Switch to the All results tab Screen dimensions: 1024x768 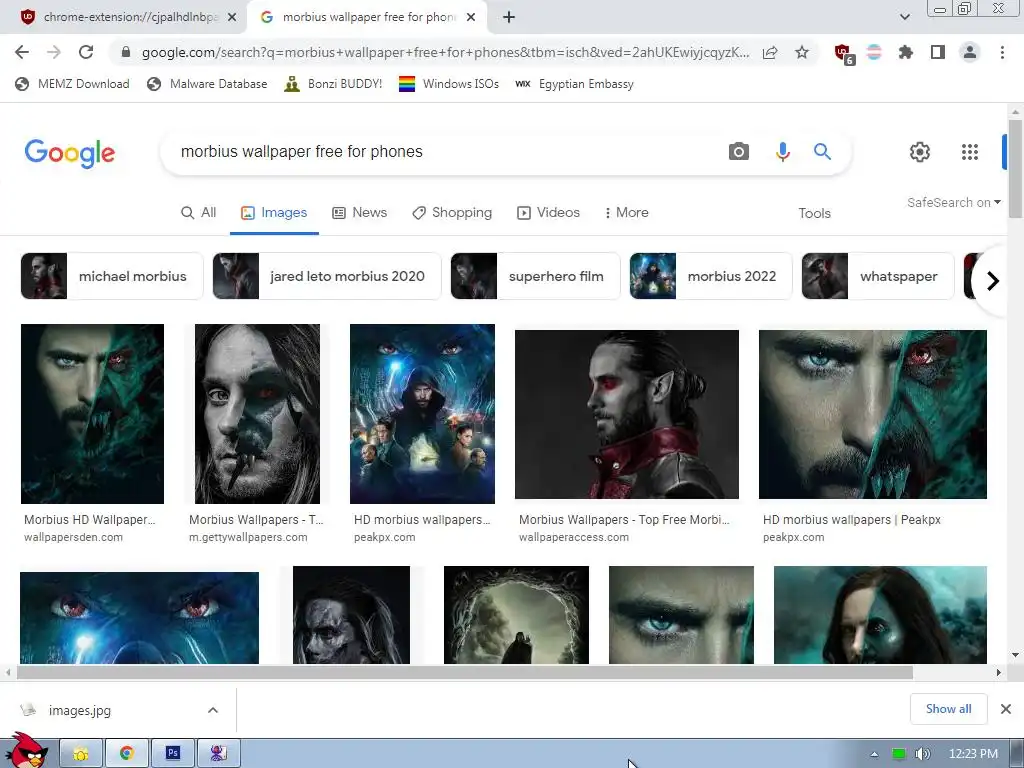point(199,213)
